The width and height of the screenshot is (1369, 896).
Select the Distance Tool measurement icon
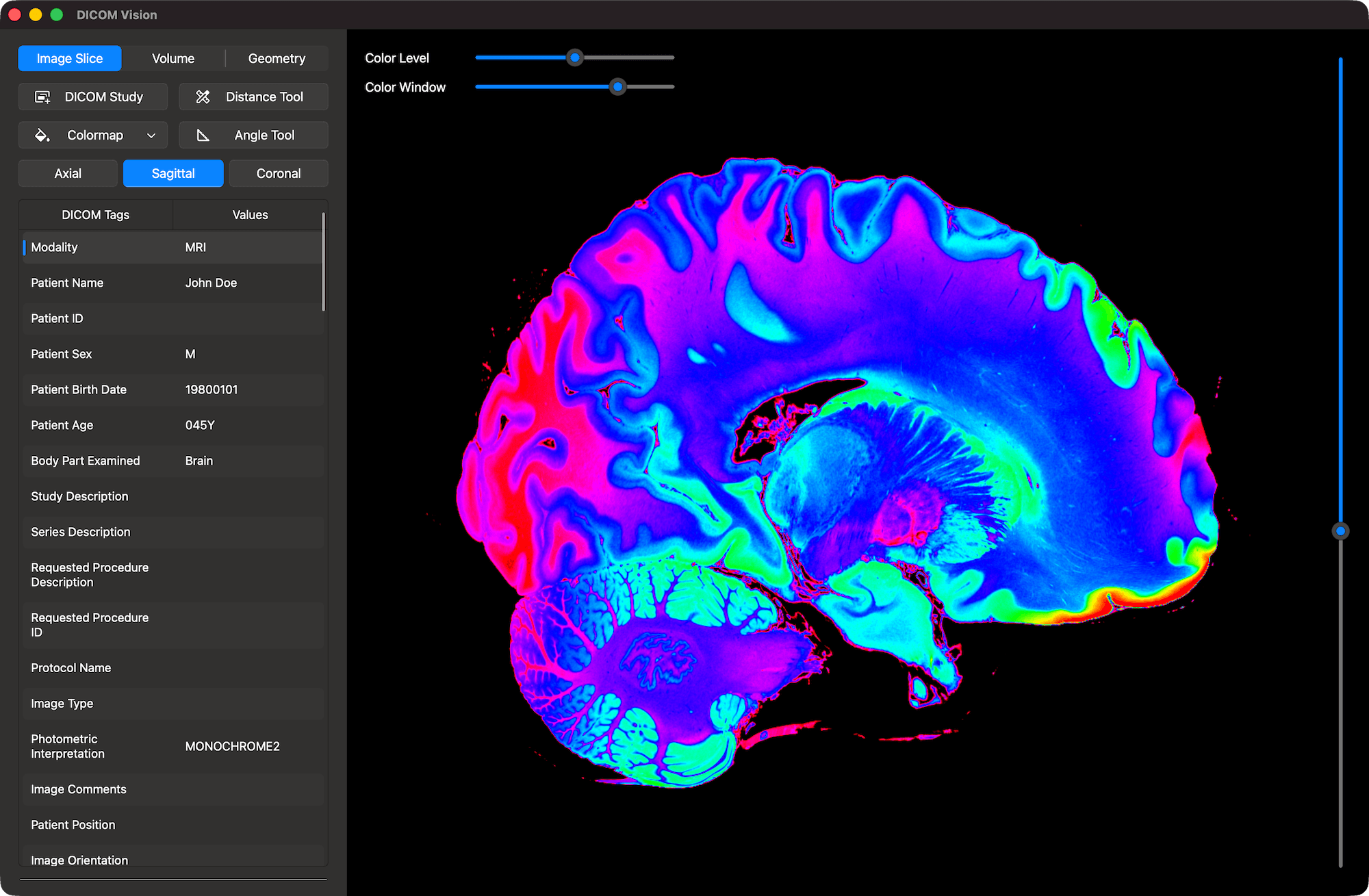203,97
